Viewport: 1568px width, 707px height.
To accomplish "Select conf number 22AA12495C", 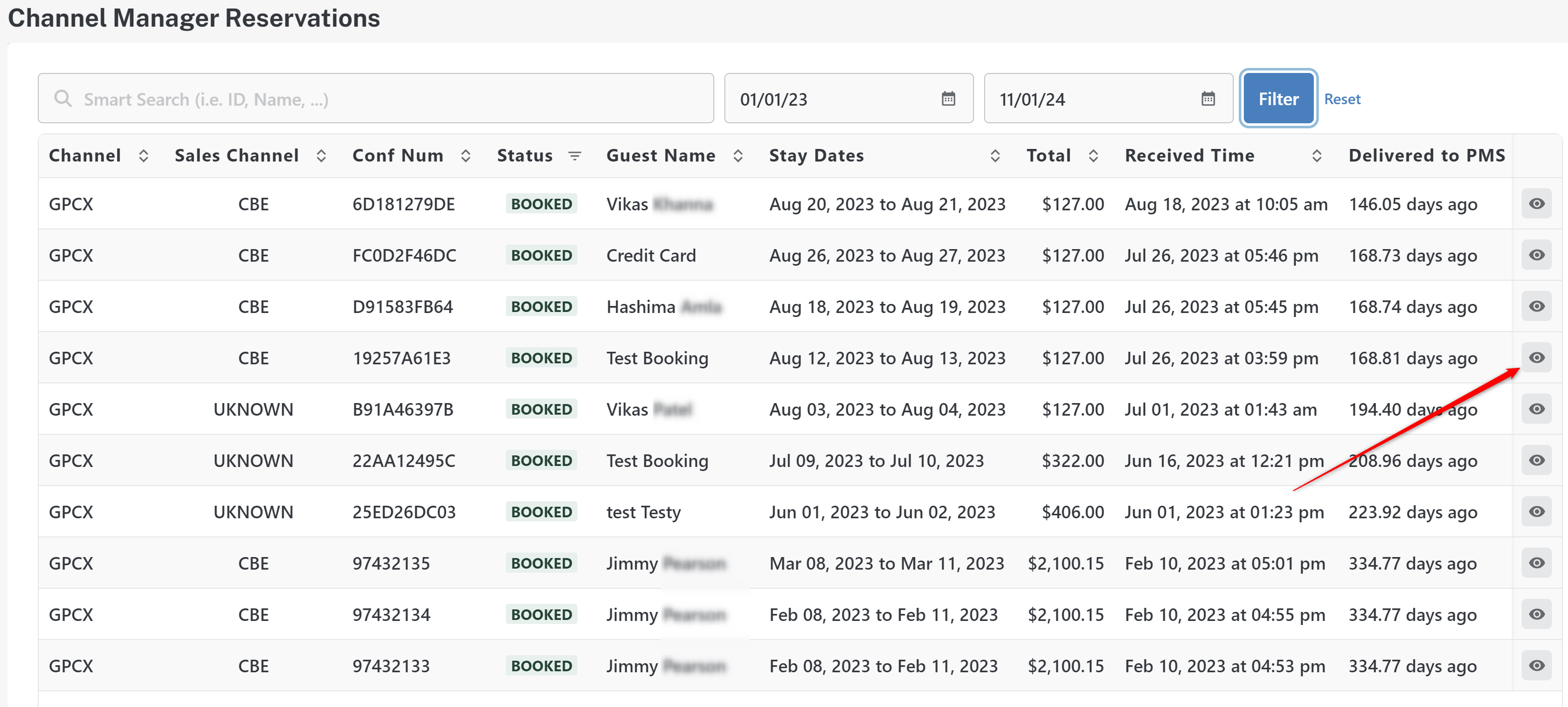I will pyautogui.click(x=404, y=460).
